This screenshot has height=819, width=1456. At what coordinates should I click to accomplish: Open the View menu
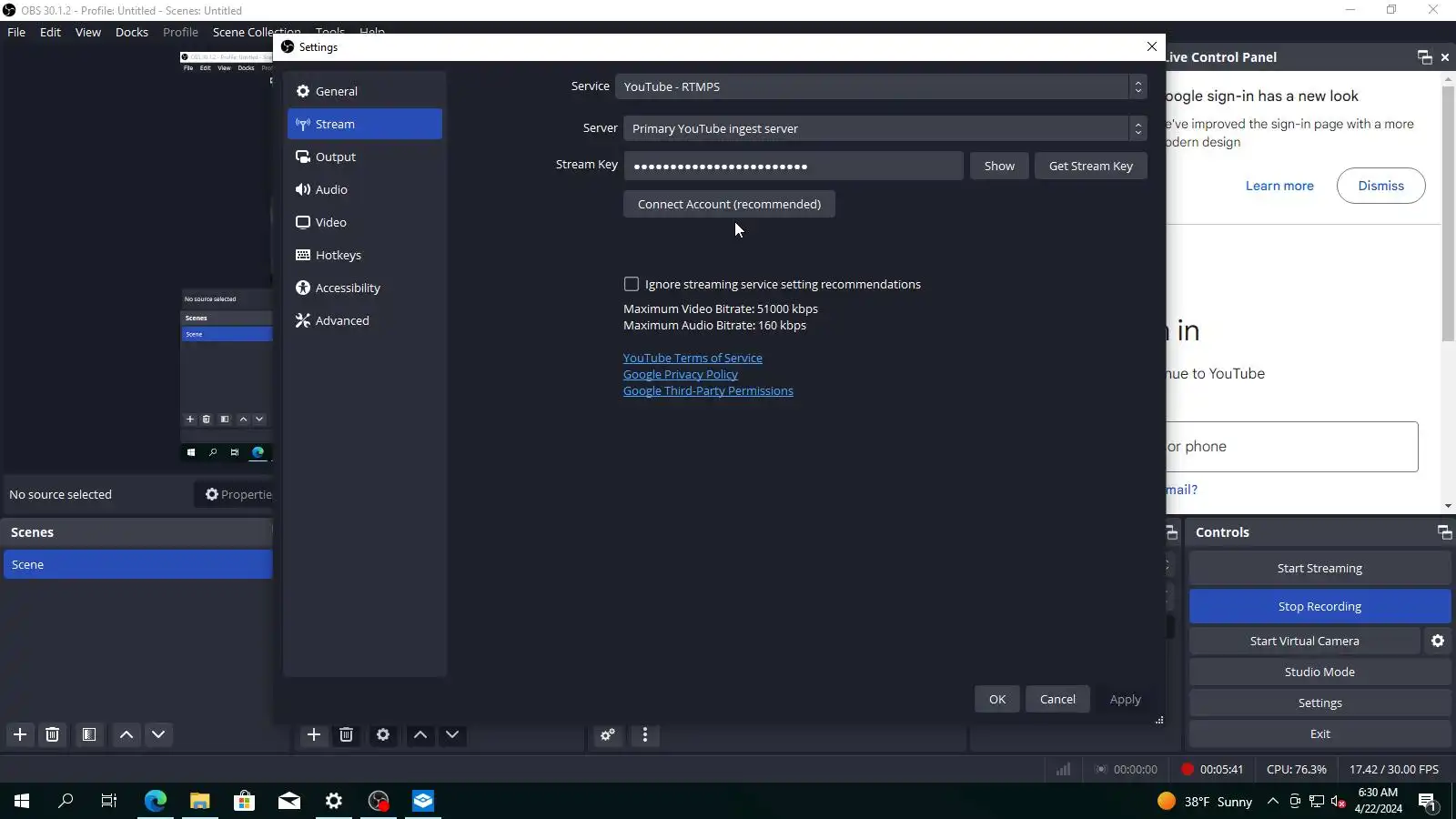point(88,32)
